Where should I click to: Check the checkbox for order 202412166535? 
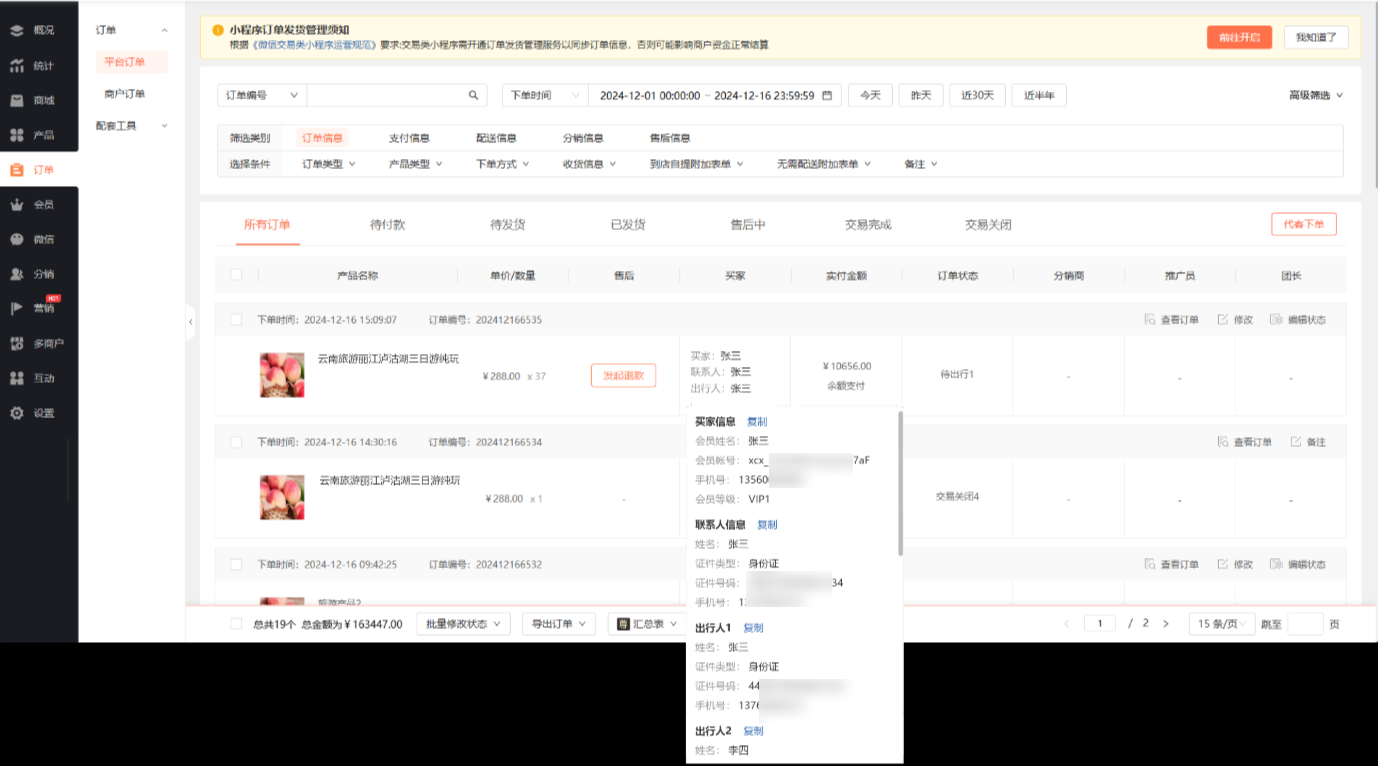pos(236,320)
